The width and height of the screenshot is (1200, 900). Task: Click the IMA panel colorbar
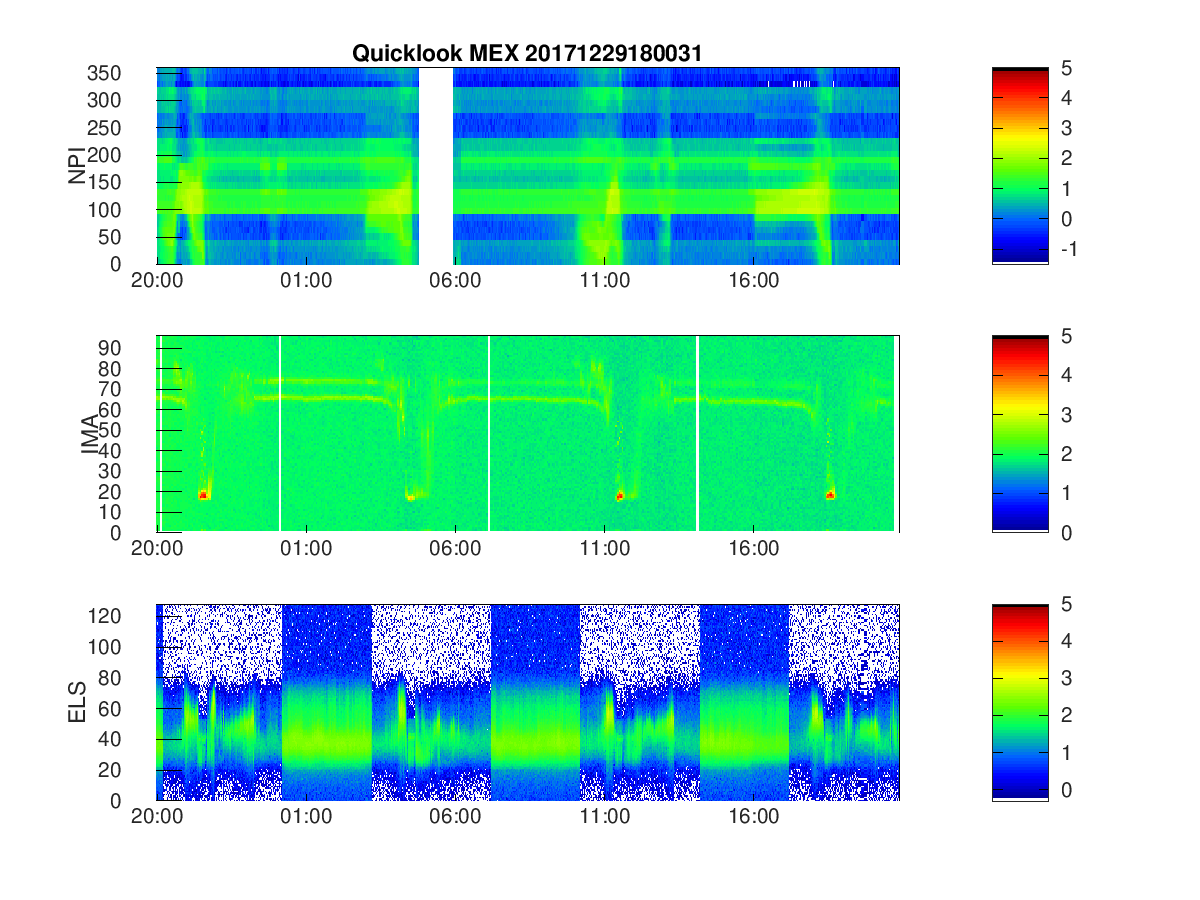(x=1020, y=434)
